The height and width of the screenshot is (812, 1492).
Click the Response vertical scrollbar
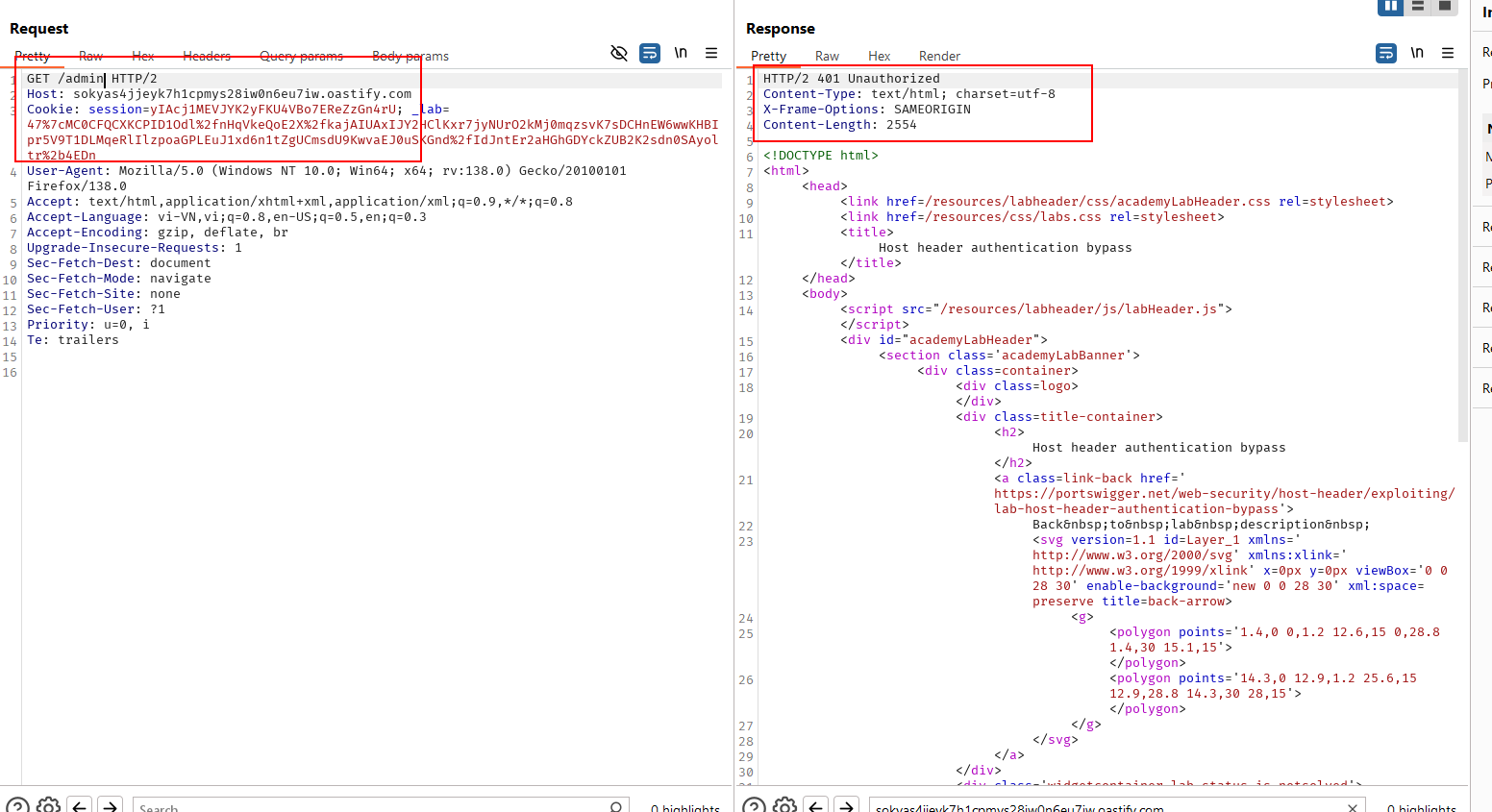(x=1463, y=257)
